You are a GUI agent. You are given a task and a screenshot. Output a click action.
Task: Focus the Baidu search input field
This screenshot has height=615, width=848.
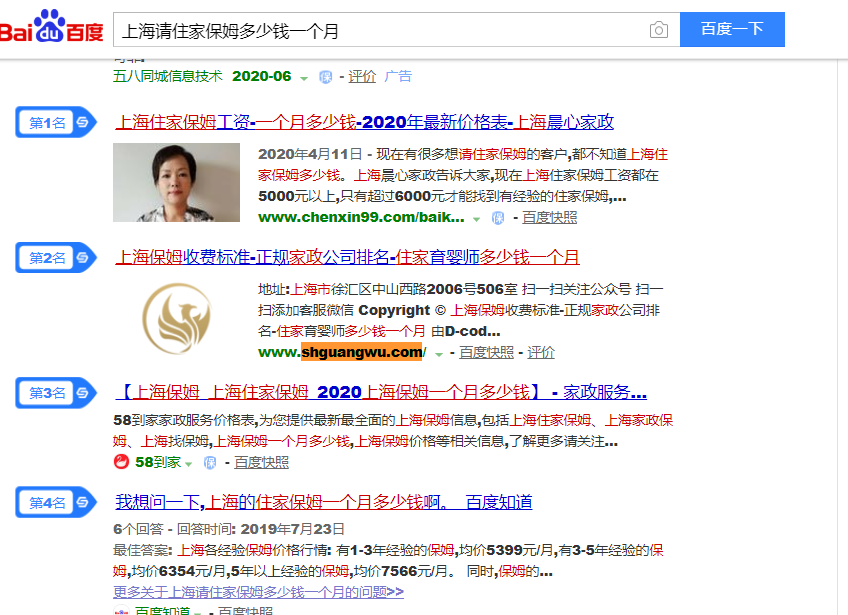pos(379,30)
